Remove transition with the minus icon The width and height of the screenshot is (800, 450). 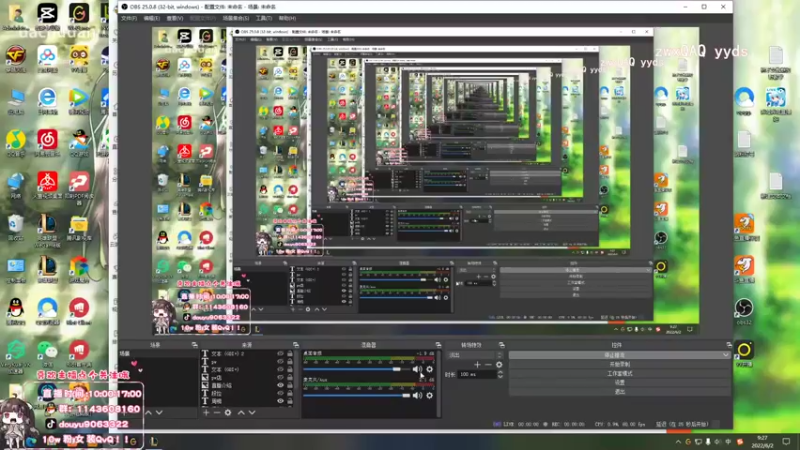[x=488, y=364]
